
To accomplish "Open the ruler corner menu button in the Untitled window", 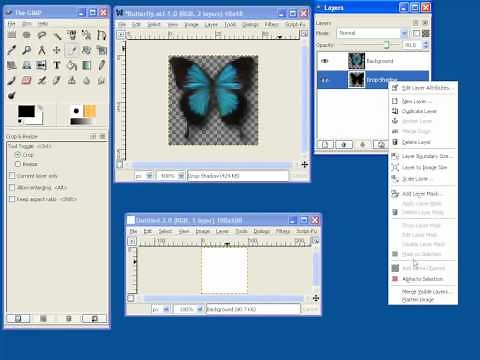I will (132, 241).
